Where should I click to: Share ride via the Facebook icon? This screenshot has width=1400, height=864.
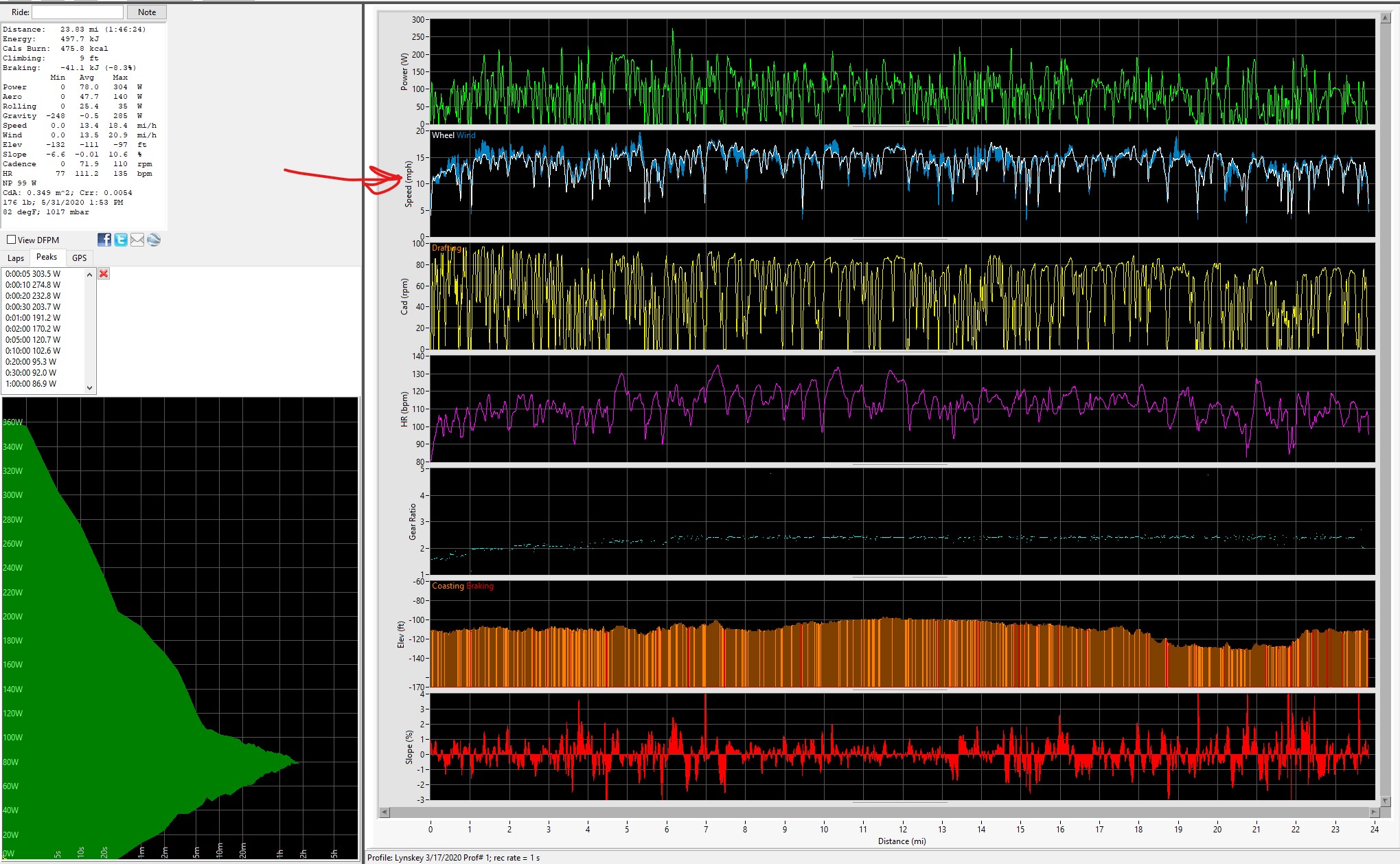pos(104,240)
